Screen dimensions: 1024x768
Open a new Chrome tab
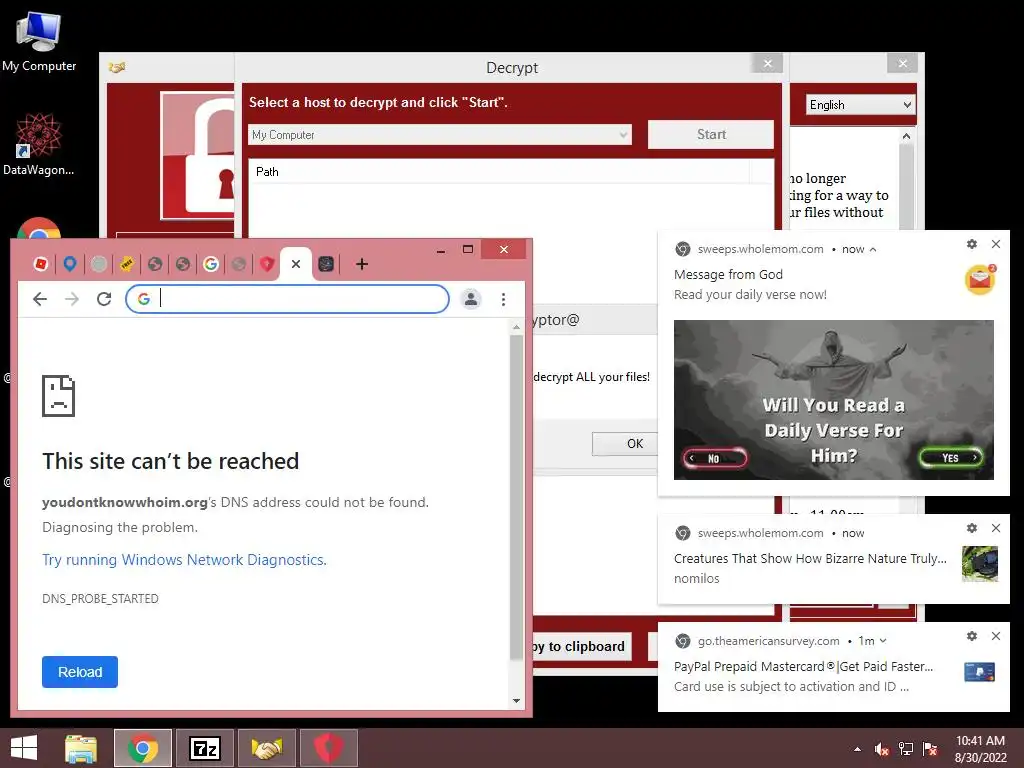click(362, 264)
